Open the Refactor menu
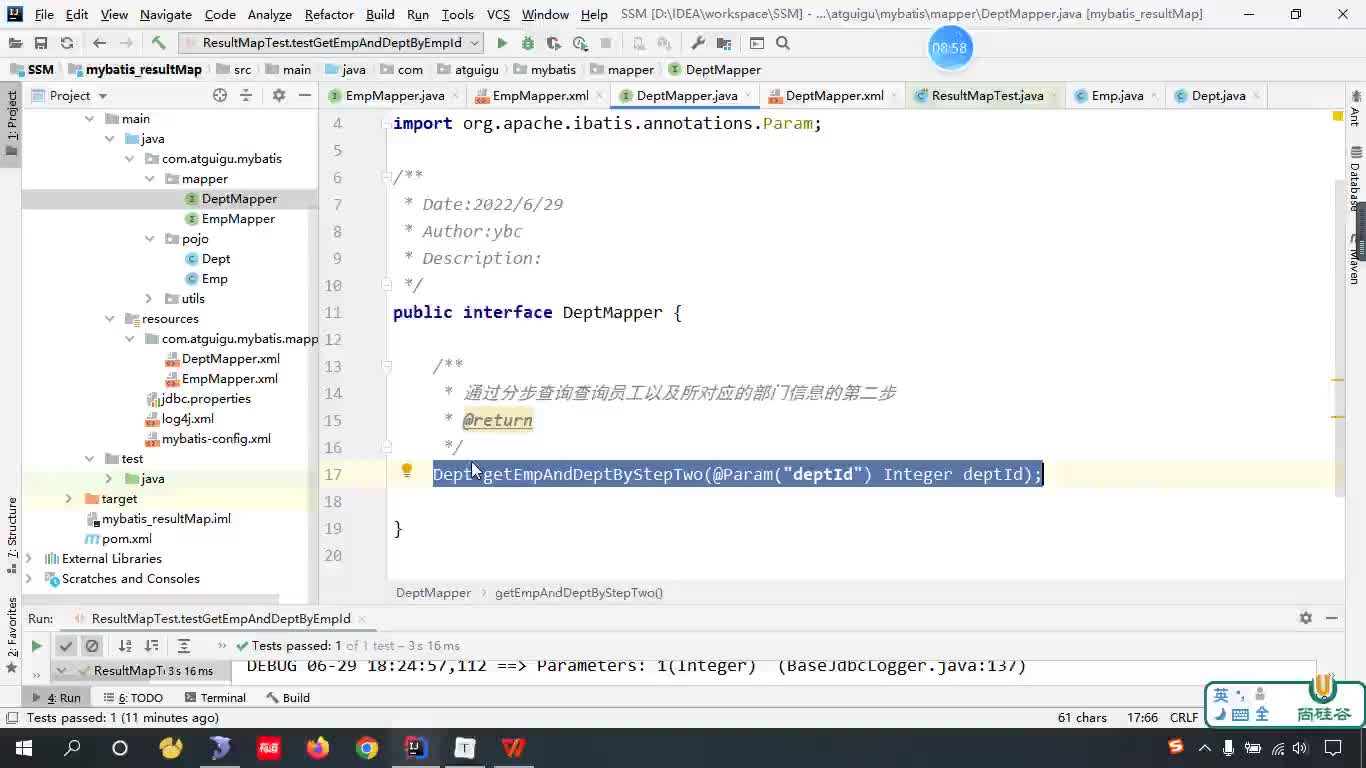Image resolution: width=1366 pixels, height=768 pixels. [329, 14]
